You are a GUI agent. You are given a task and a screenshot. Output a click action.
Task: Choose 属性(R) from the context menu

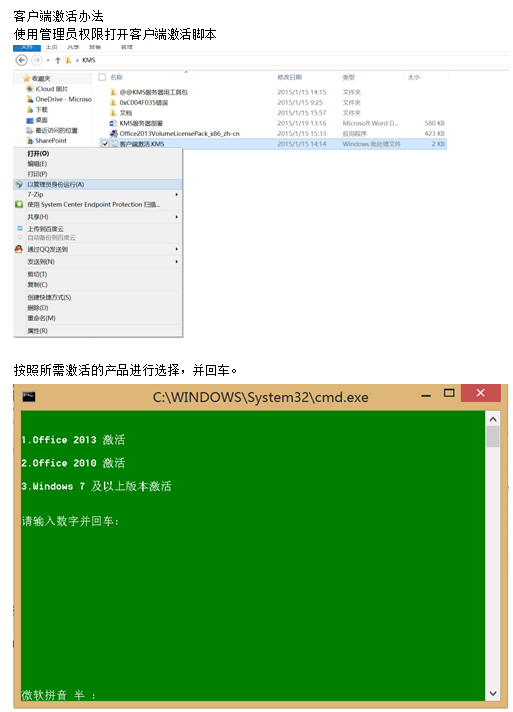pyautogui.click(x=37, y=331)
